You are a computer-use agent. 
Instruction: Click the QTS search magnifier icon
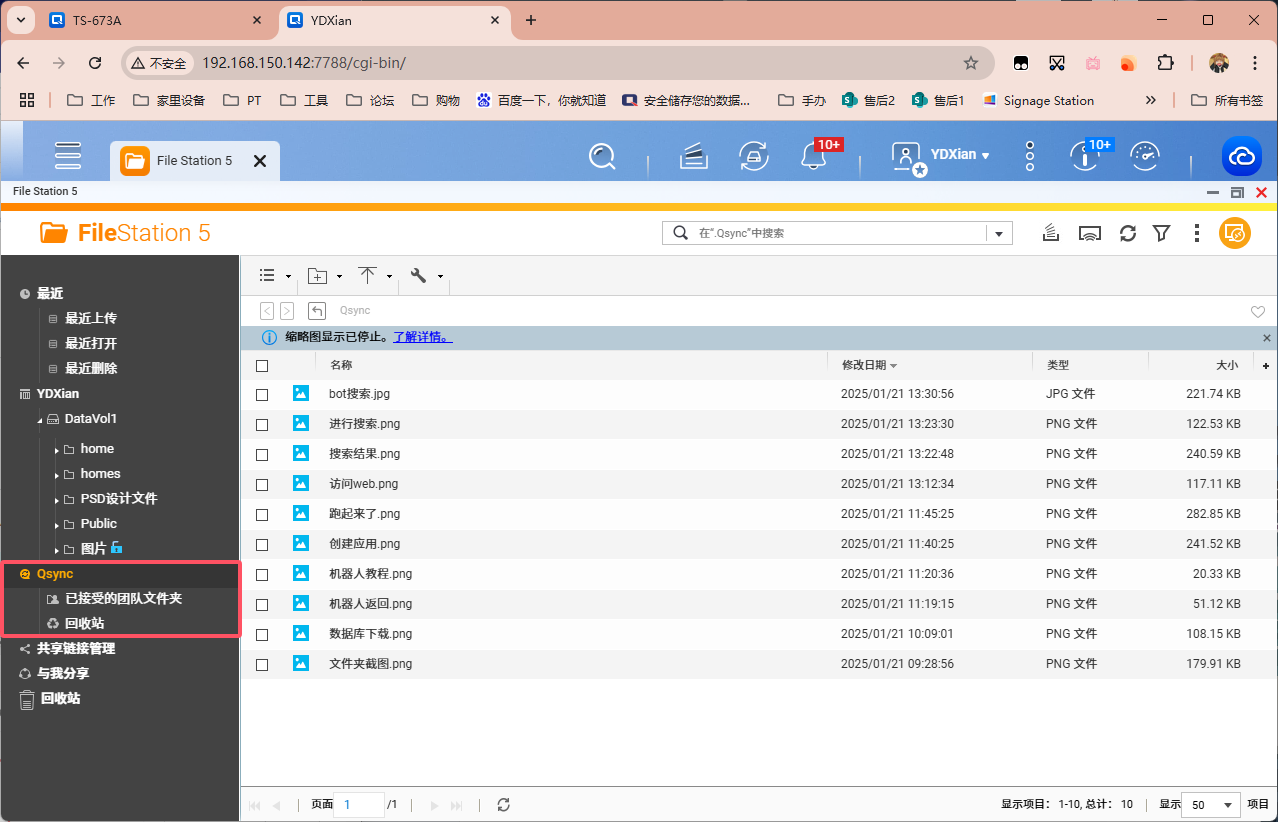(x=602, y=156)
